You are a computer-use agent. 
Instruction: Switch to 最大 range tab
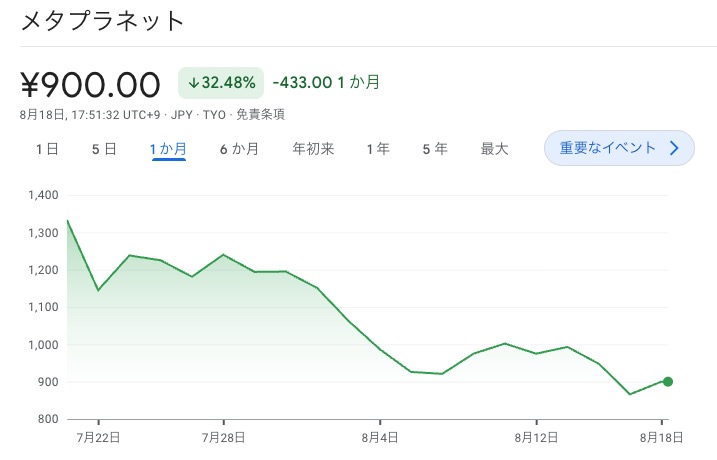[494, 149]
